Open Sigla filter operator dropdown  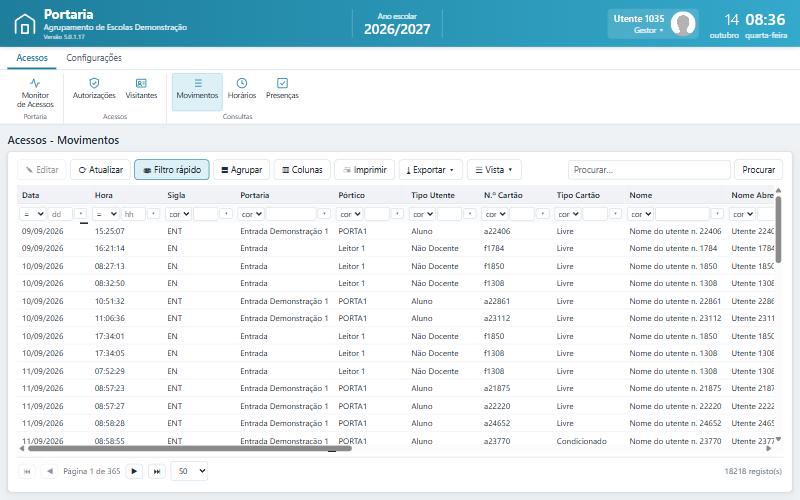[179, 214]
